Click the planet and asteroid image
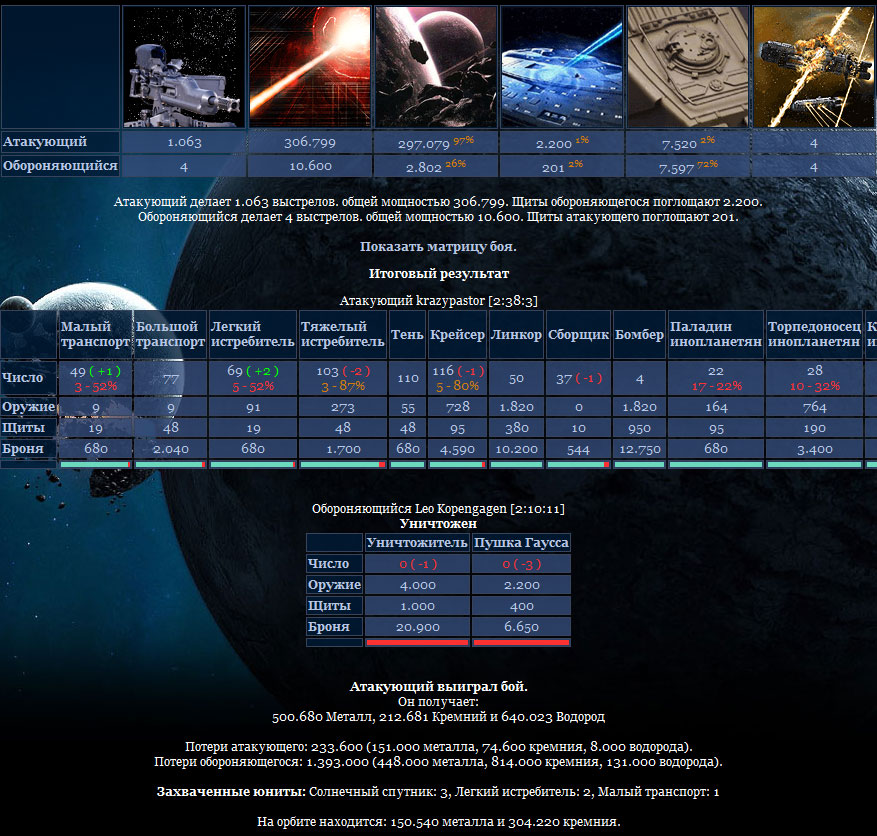 pos(436,67)
